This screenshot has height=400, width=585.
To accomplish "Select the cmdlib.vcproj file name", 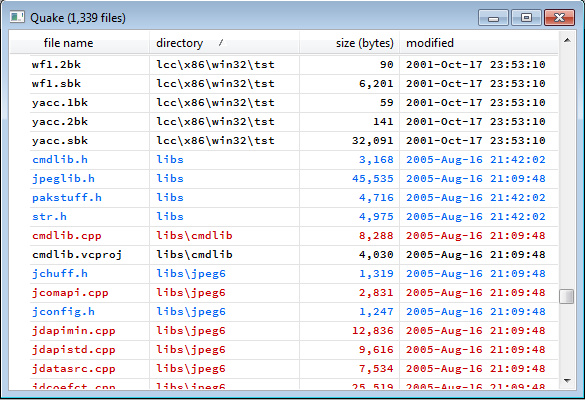I will pyautogui.click(x=77, y=255).
